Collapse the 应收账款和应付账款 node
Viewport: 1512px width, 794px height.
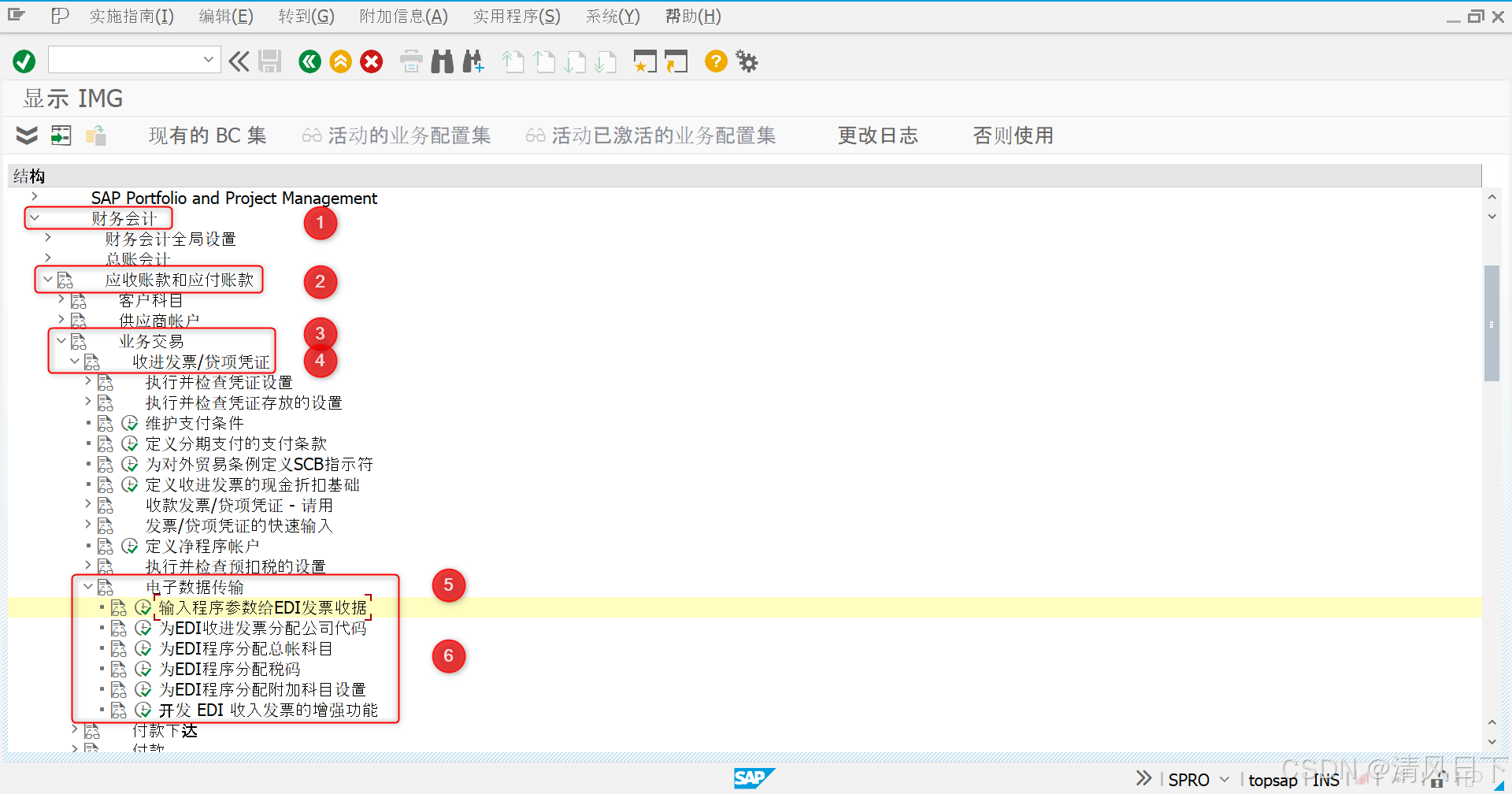coord(48,279)
